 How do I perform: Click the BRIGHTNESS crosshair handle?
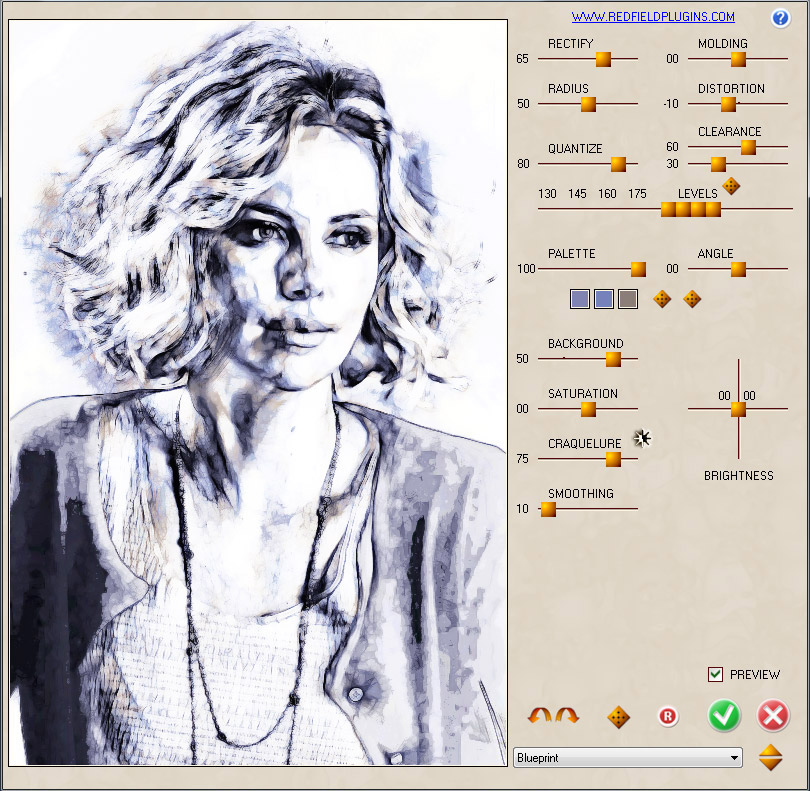click(738, 409)
